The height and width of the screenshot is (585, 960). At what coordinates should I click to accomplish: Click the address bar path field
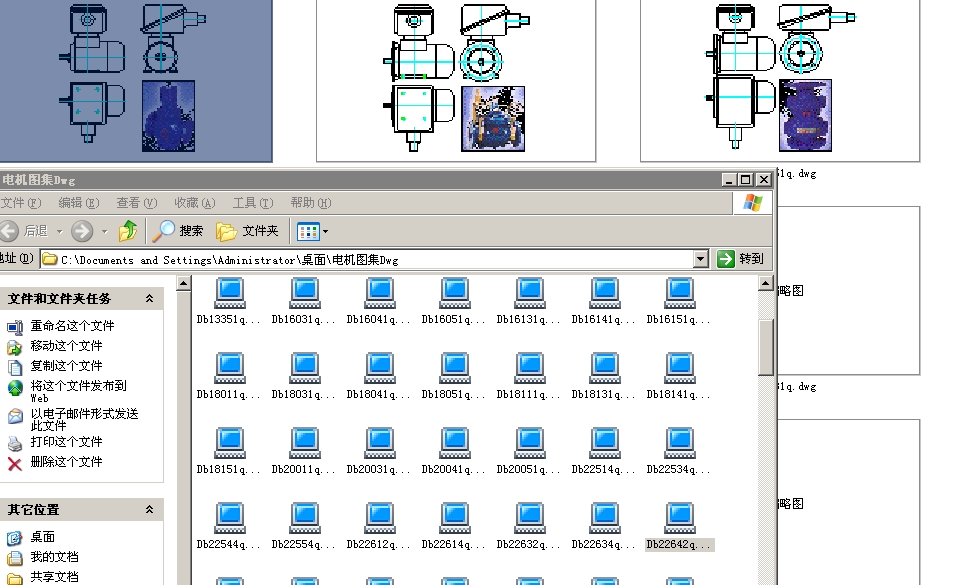pyautogui.click(x=370, y=259)
